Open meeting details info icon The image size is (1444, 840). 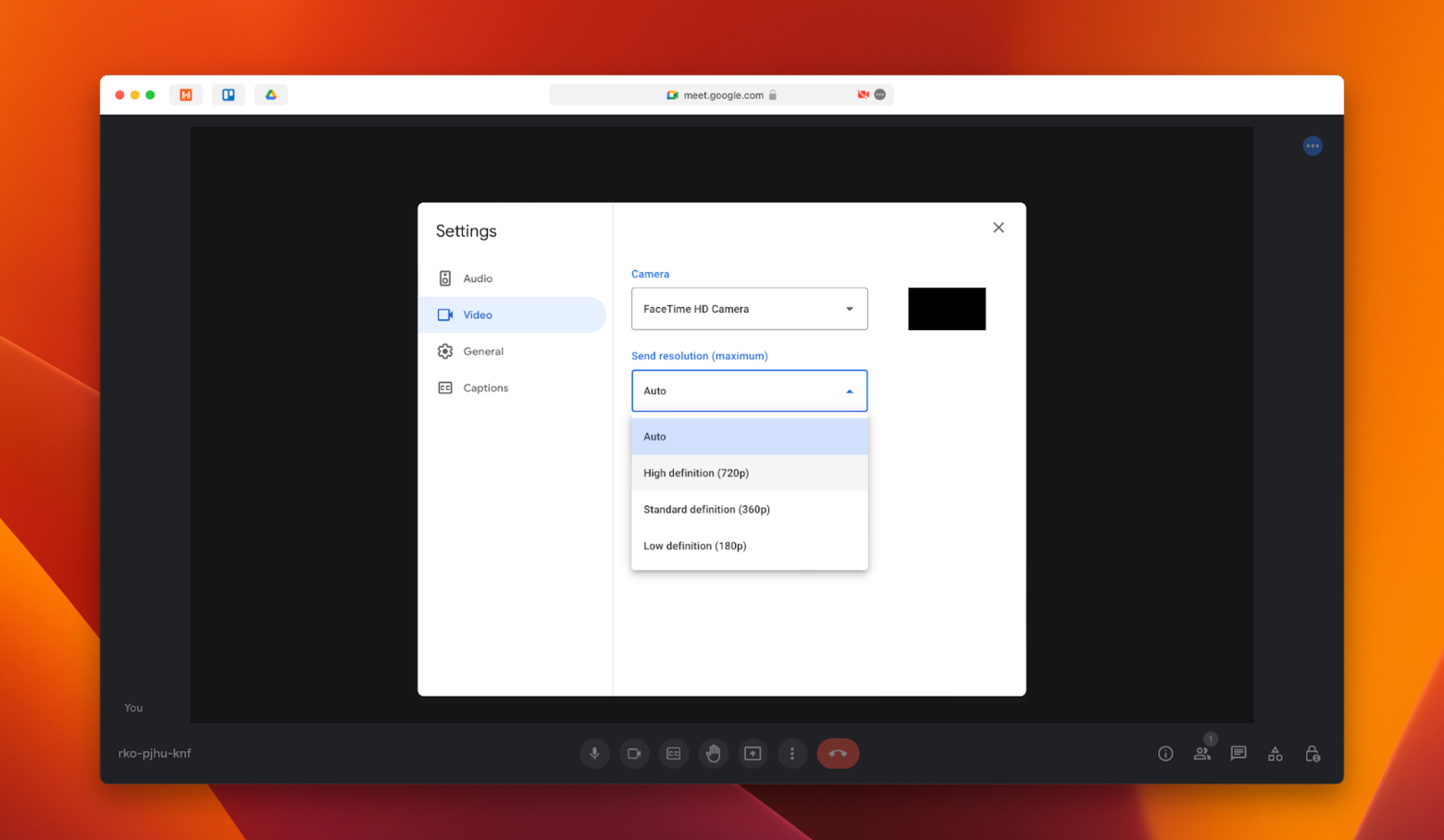pyautogui.click(x=1165, y=754)
